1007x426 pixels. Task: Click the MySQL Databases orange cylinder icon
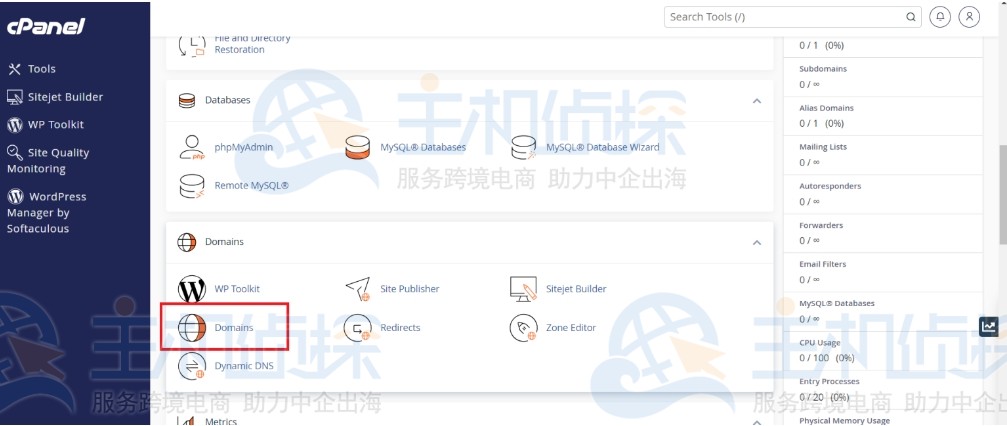[357, 148]
